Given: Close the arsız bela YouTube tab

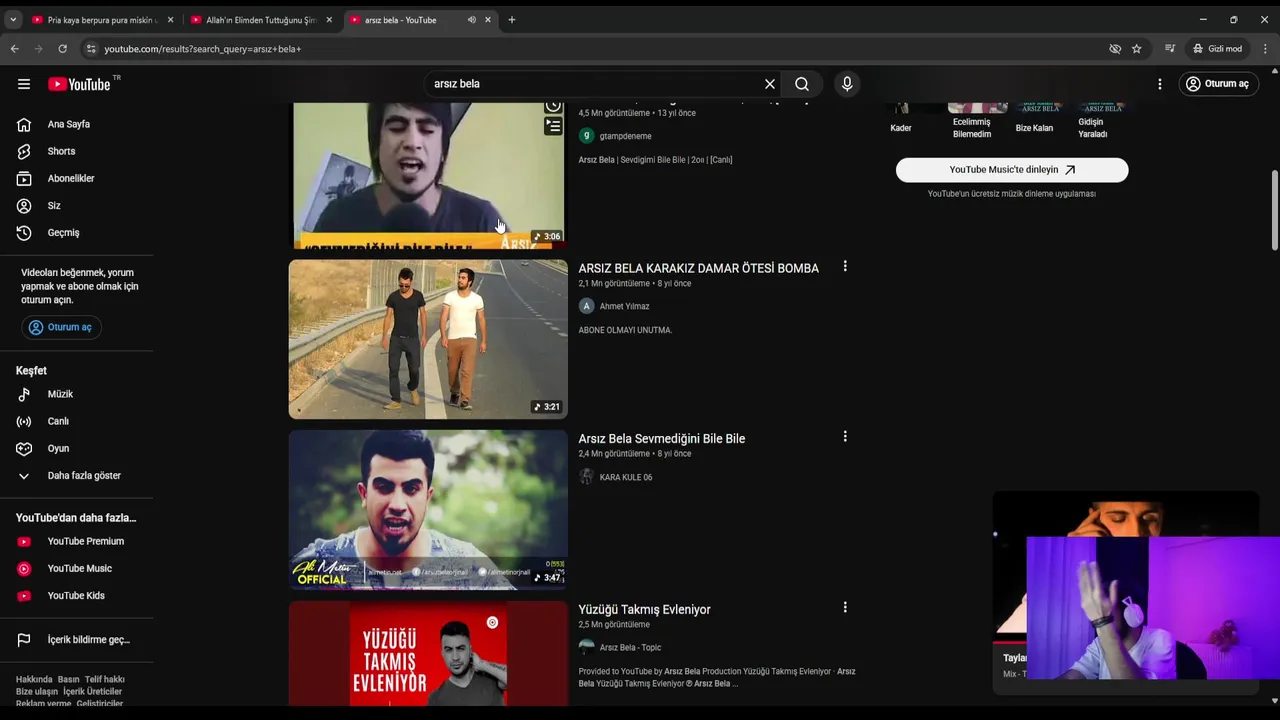Looking at the screenshot, I should [x=487, y=20].
